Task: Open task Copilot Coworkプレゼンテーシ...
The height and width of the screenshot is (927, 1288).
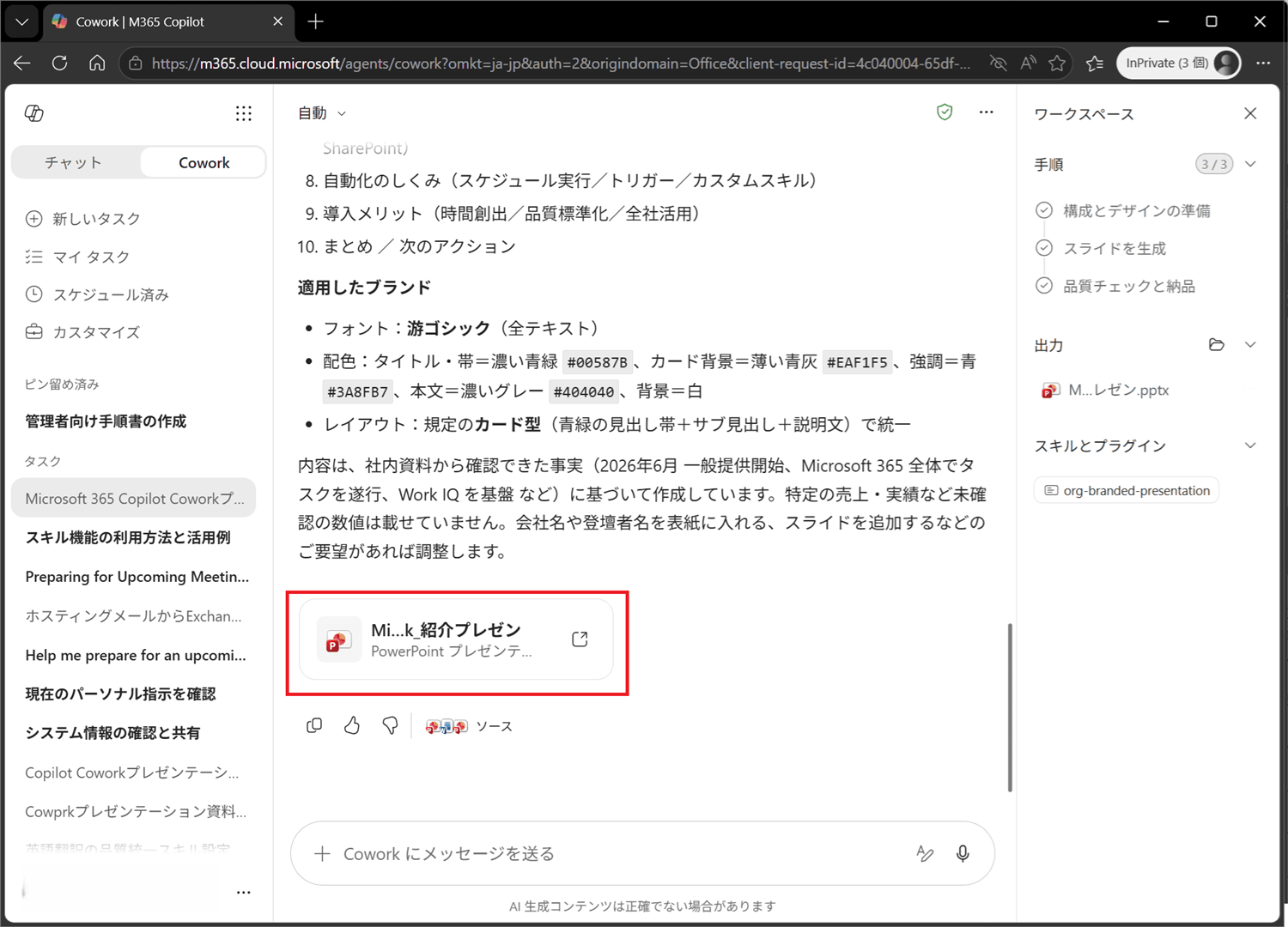Action: (x=134, y=772)
